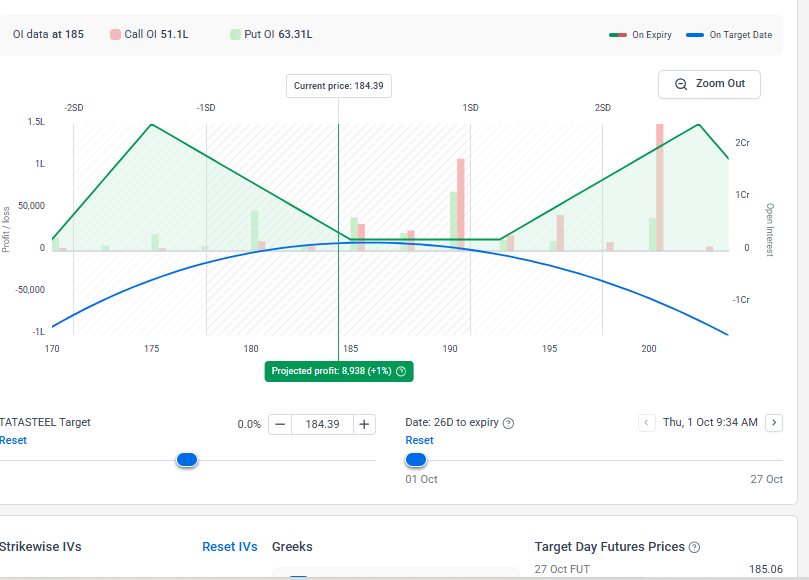Click the -2SD marker label

[74, 108]
